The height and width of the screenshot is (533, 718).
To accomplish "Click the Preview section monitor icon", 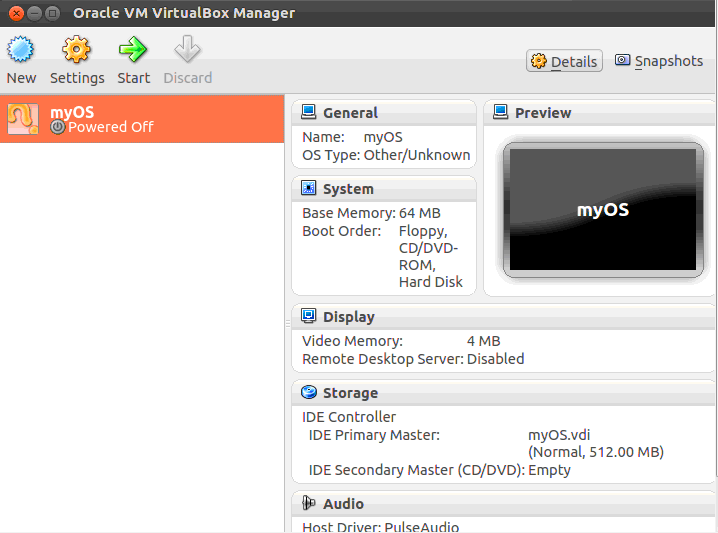I will [500, 112].
